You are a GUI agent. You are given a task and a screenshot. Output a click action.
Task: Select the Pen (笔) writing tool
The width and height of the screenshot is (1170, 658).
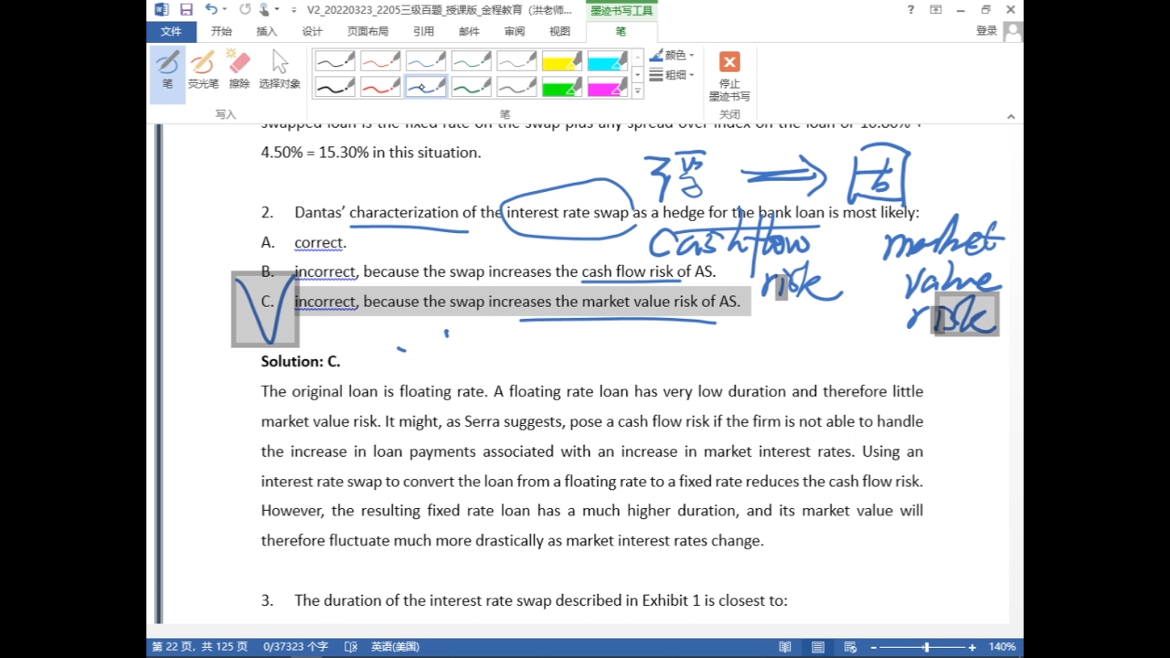(x=168, y=71)
